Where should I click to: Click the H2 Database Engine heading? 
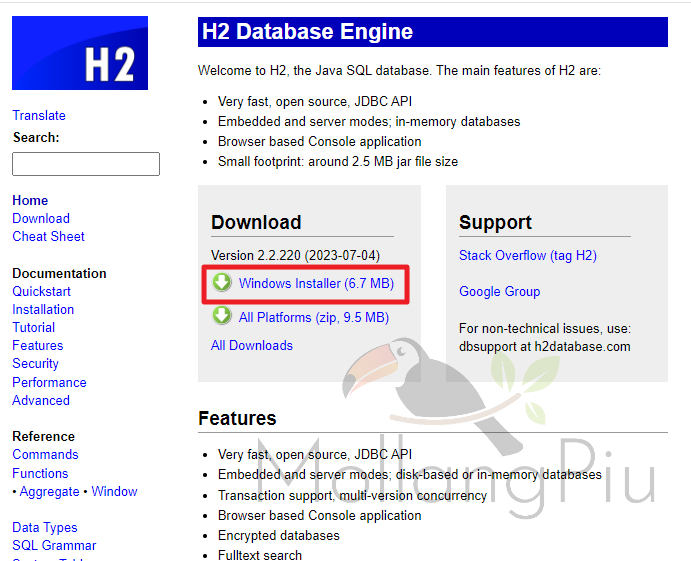pos(307,31)
